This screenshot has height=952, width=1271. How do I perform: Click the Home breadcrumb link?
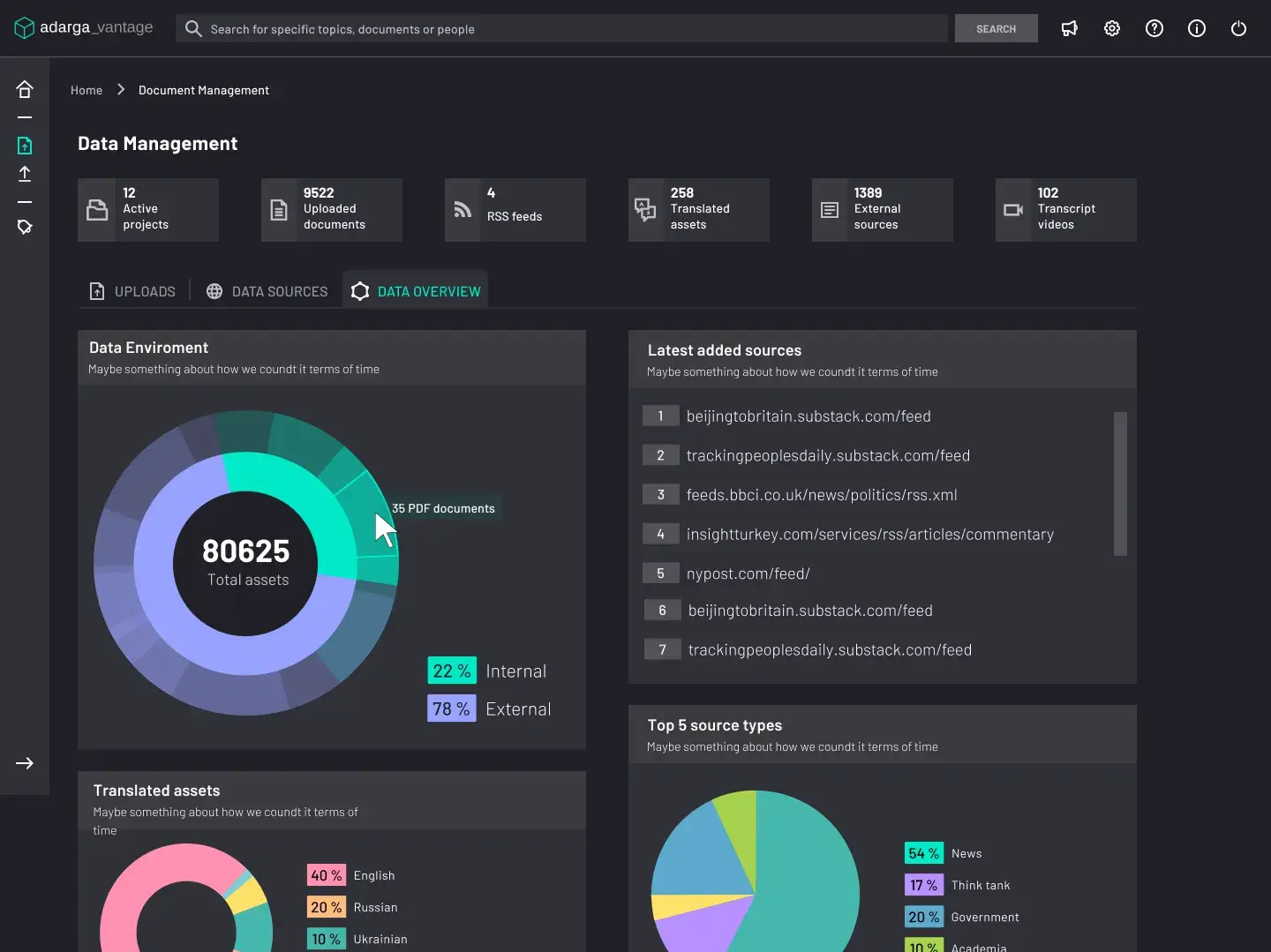pyautogui.click(x=86, y=90)
